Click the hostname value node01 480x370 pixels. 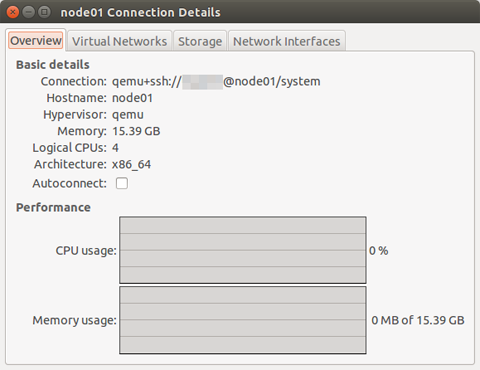[132, 98]
